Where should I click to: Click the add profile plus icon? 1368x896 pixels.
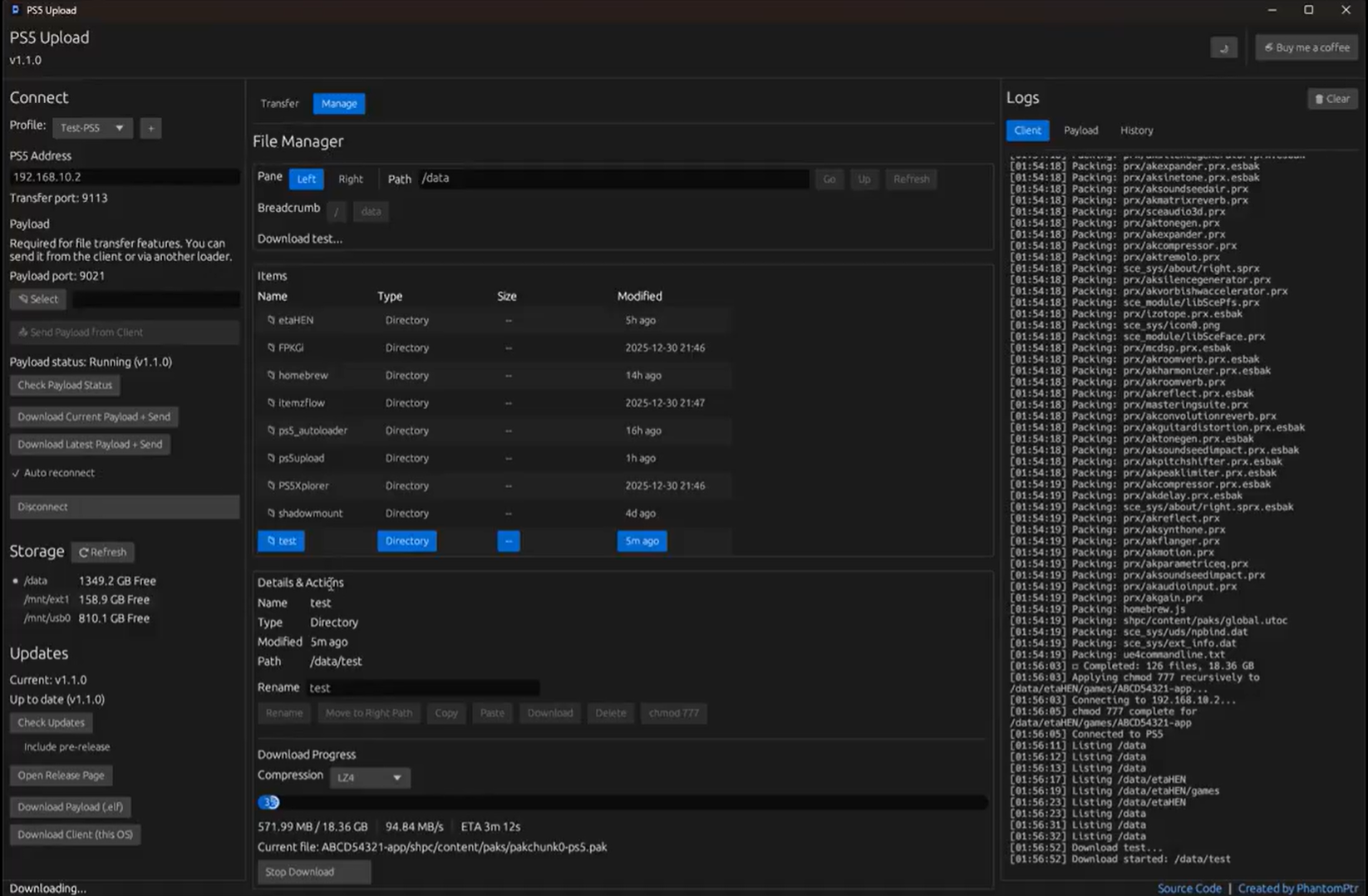(x=150, y=128)
